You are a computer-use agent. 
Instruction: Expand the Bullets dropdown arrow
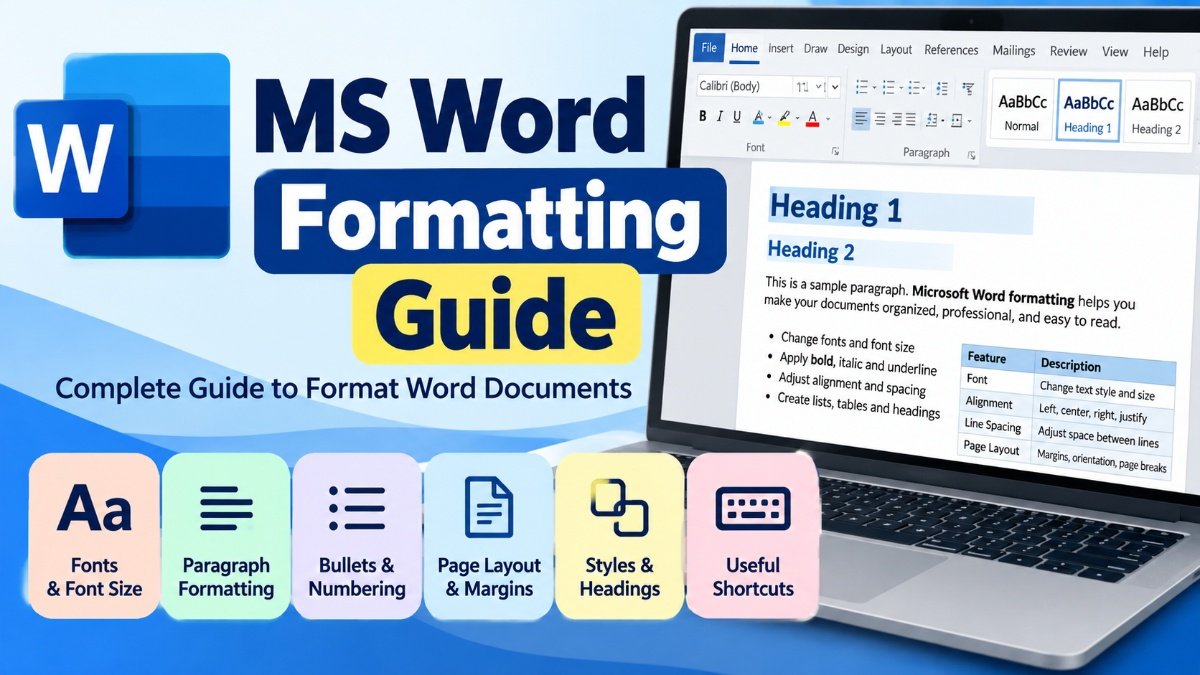pos(874,88)
